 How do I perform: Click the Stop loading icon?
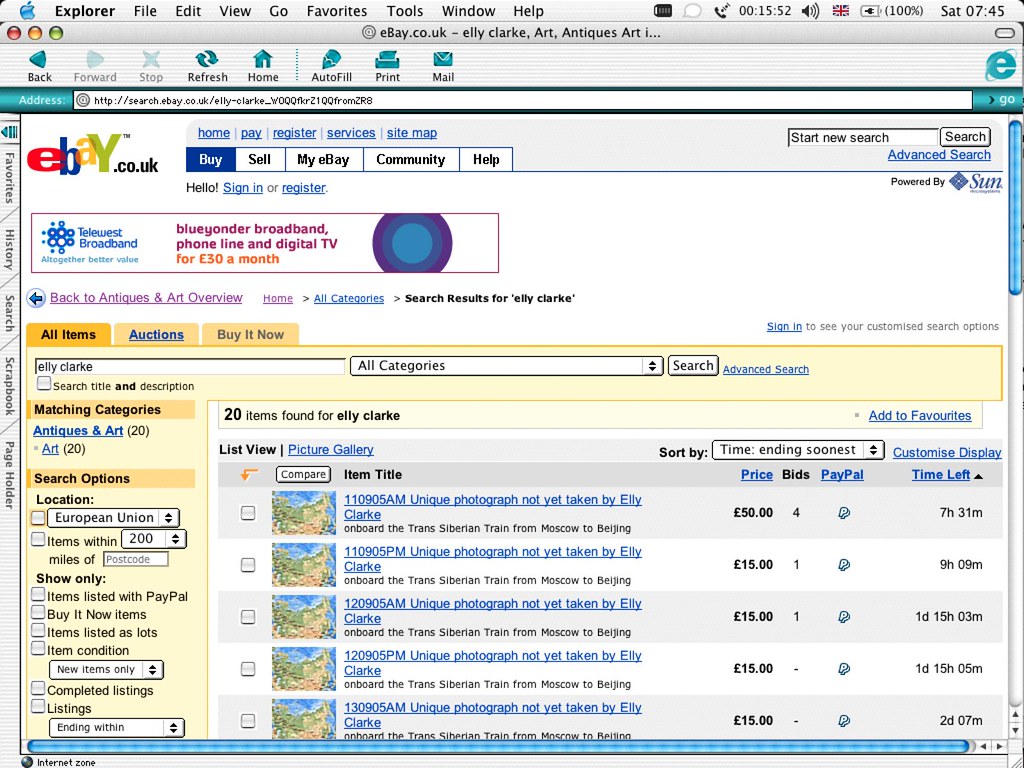pyautogui.click(x=151, y=65)
